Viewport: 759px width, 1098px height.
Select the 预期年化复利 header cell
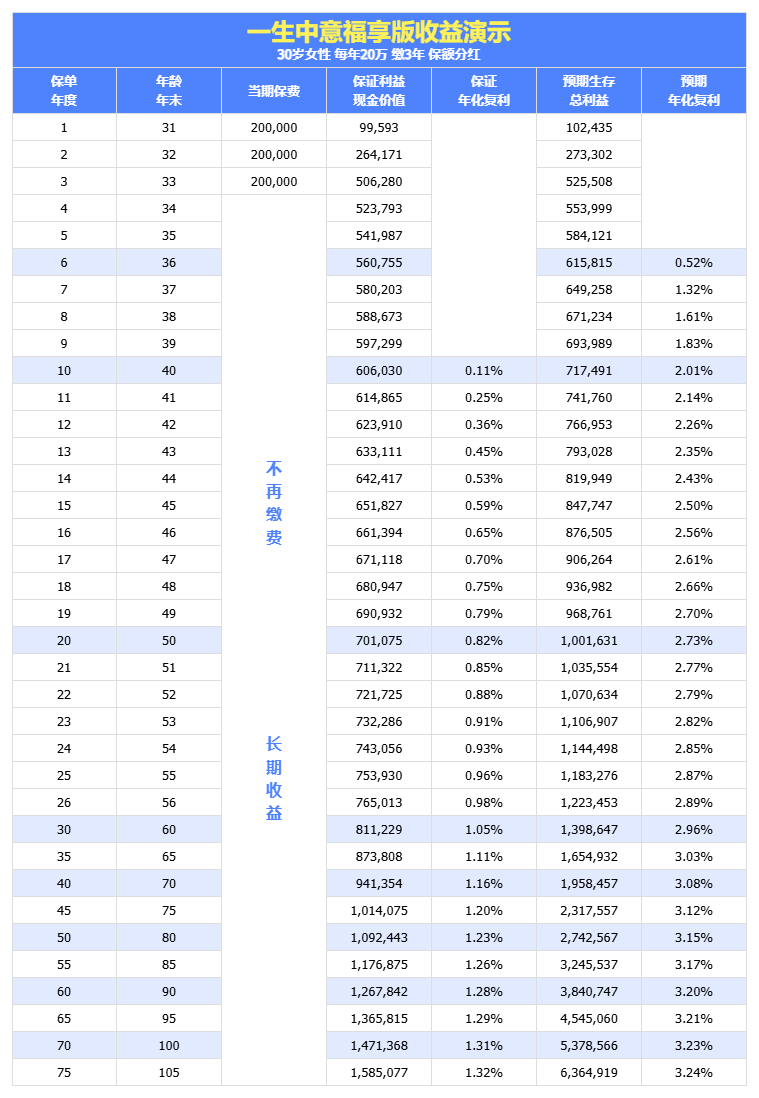point(693,90)
